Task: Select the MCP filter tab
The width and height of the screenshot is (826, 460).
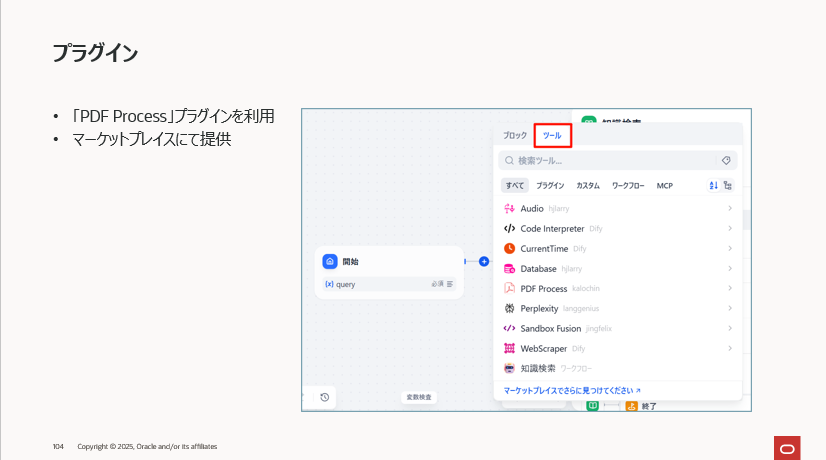Action: pyautogui.click(x=665, y=185)
